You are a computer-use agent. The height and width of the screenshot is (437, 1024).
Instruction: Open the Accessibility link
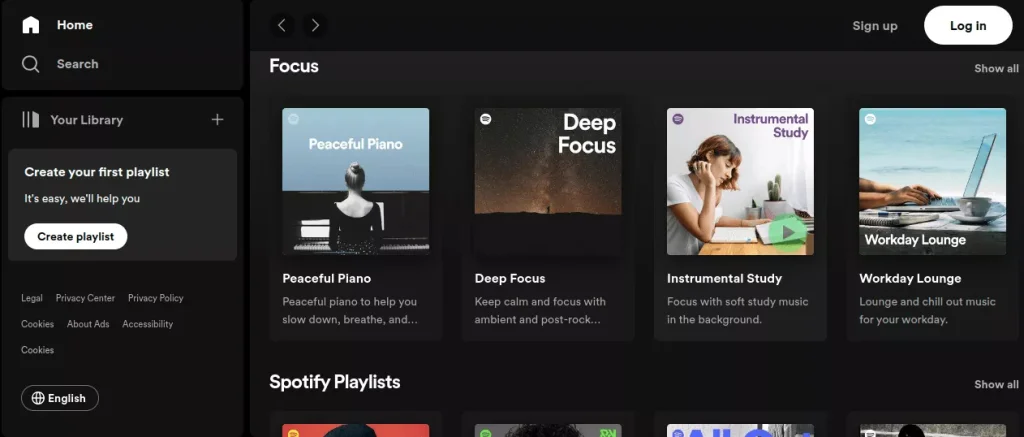click(147, 324)
